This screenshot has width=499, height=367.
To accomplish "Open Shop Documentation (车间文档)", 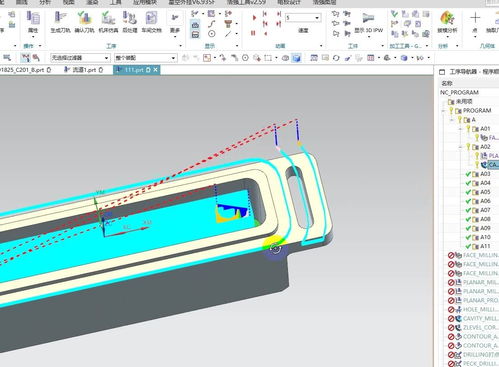I will [151, 22].
